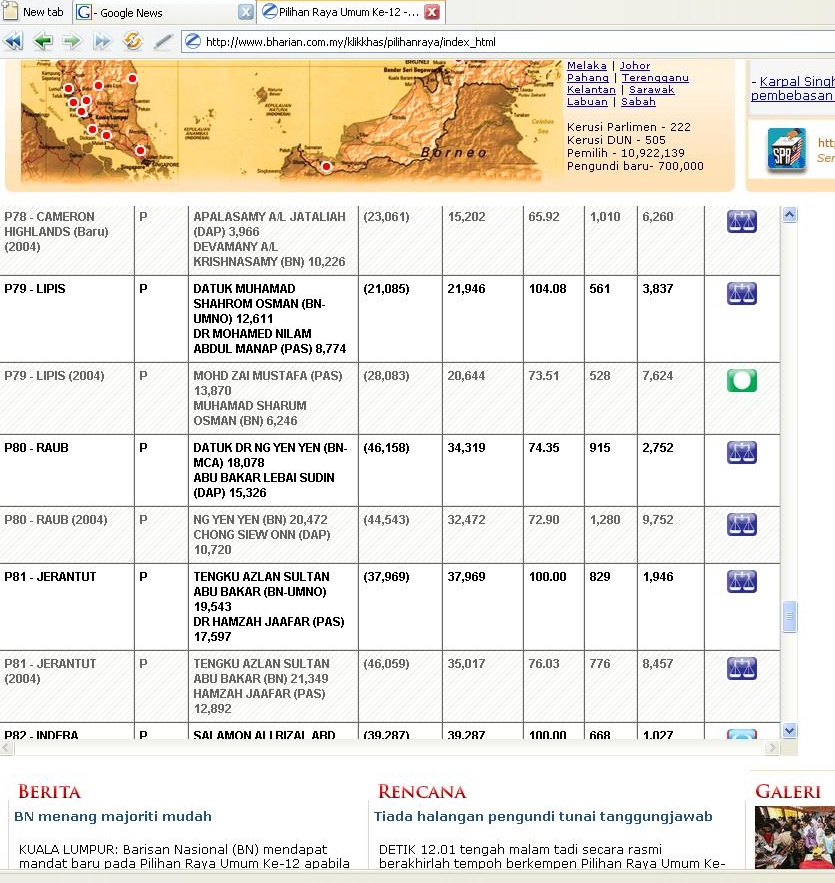Go forward with the right arrow icon
This screenshot has height=883, width=835.
[72, 41]
